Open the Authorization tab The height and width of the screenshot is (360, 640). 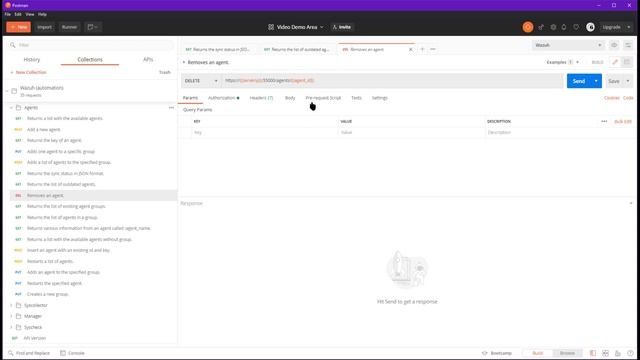coord(223,98)
